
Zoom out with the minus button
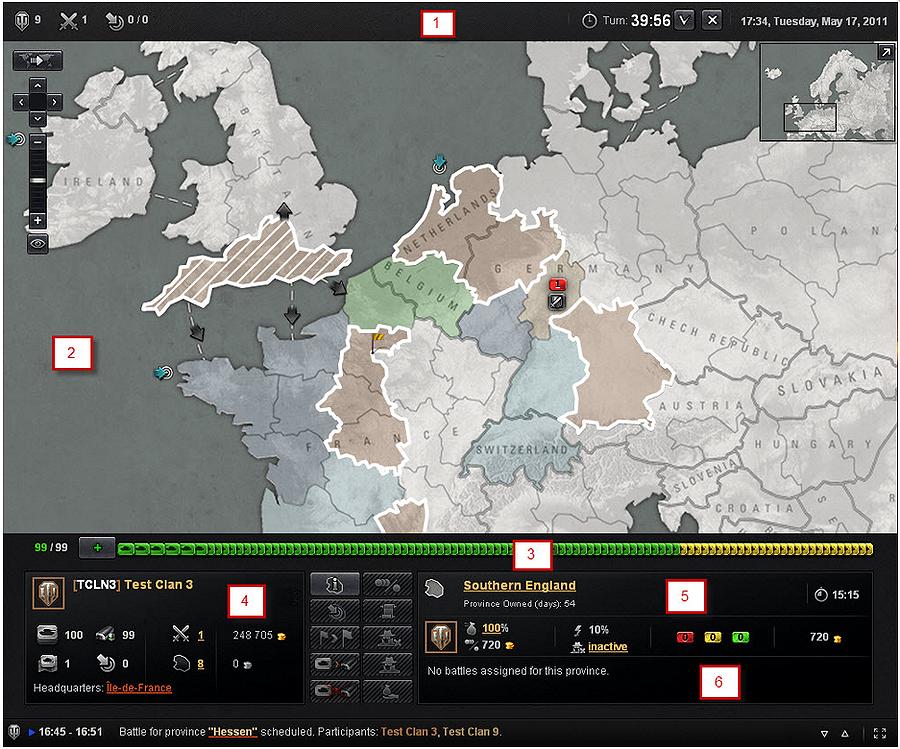point(37,143)
